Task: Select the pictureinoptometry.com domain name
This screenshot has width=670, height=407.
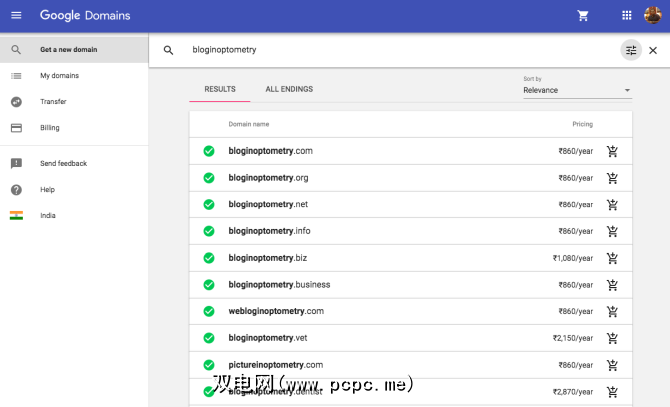Action: click(276, 365)
